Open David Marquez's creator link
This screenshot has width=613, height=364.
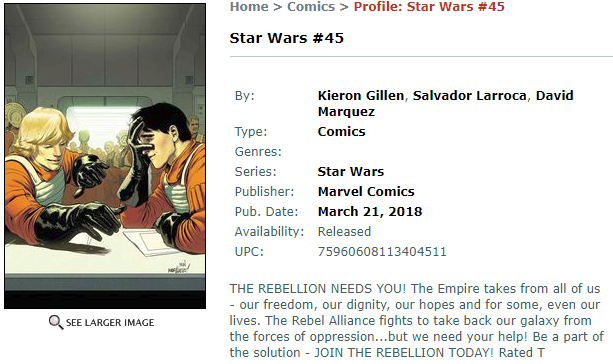point(446,103)
